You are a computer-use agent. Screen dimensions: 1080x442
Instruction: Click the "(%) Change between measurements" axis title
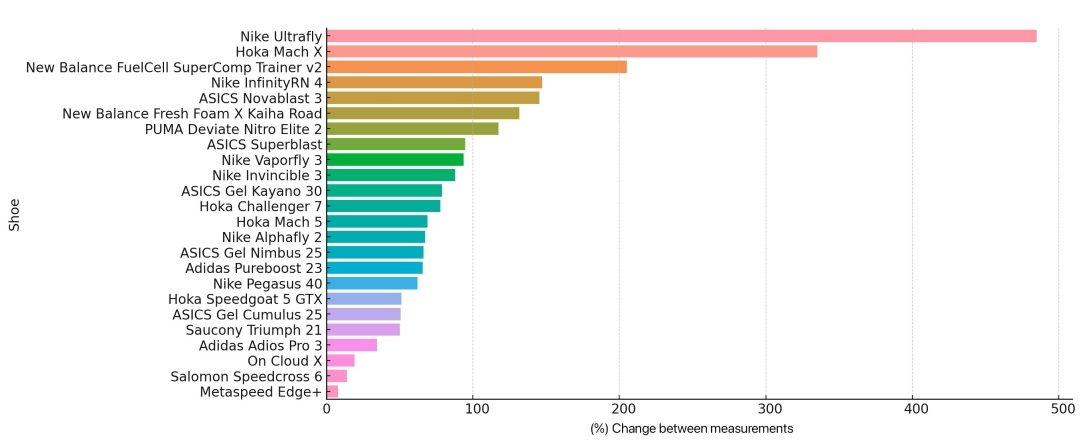[691, 429]
